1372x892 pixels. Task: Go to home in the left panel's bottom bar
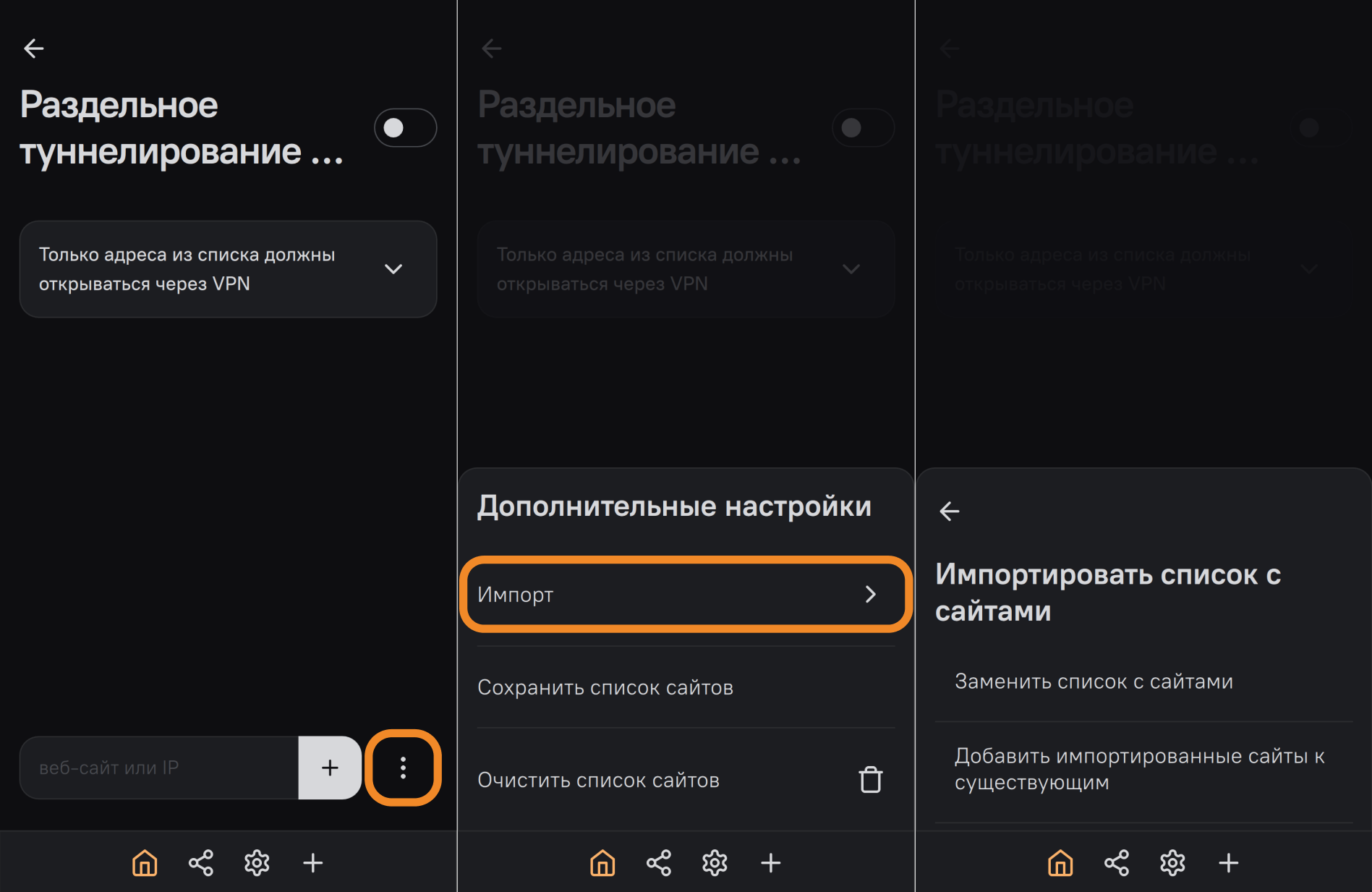click(x=145, y=863)
